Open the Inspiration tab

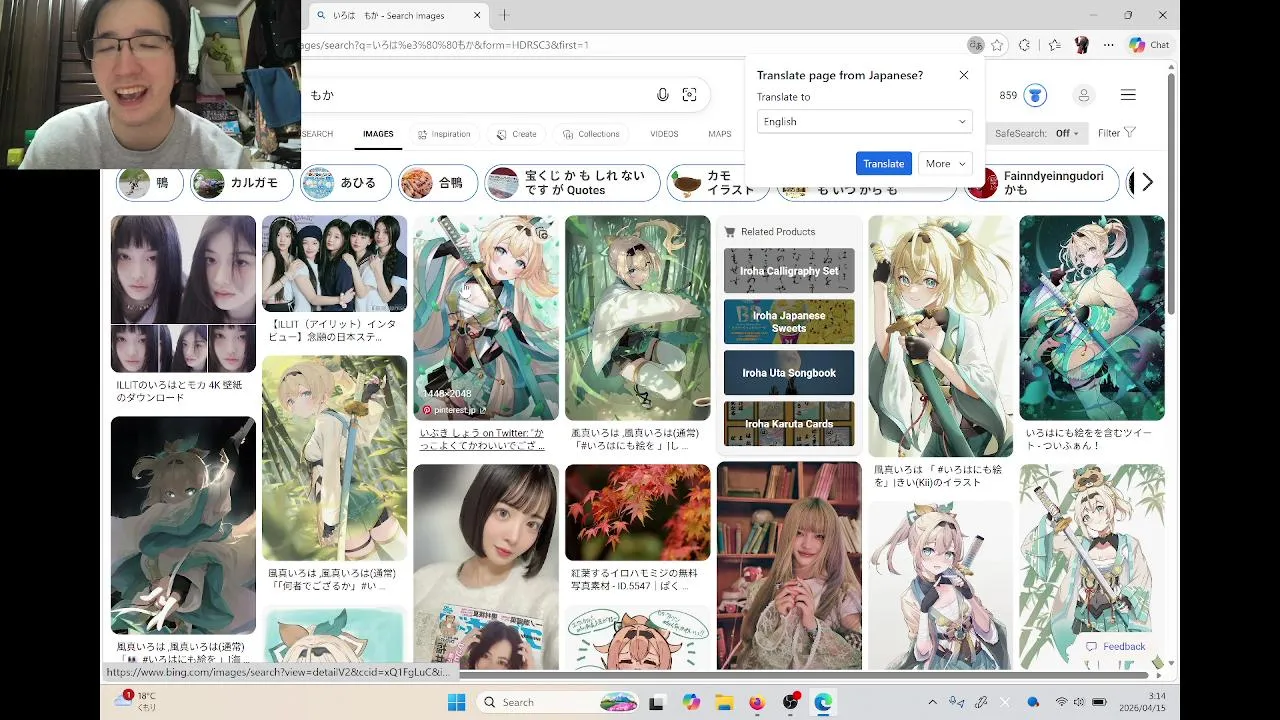tap(444, 134)
